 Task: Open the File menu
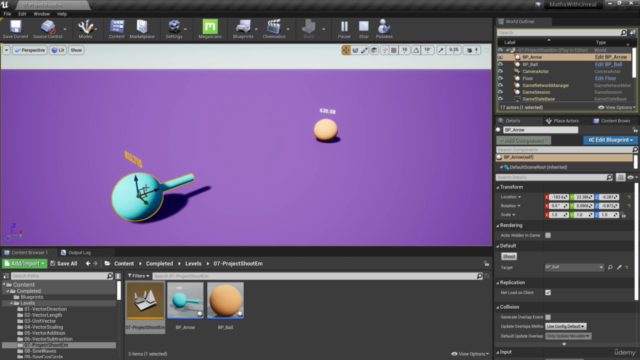pyautogui.click(x=7, y=14)
